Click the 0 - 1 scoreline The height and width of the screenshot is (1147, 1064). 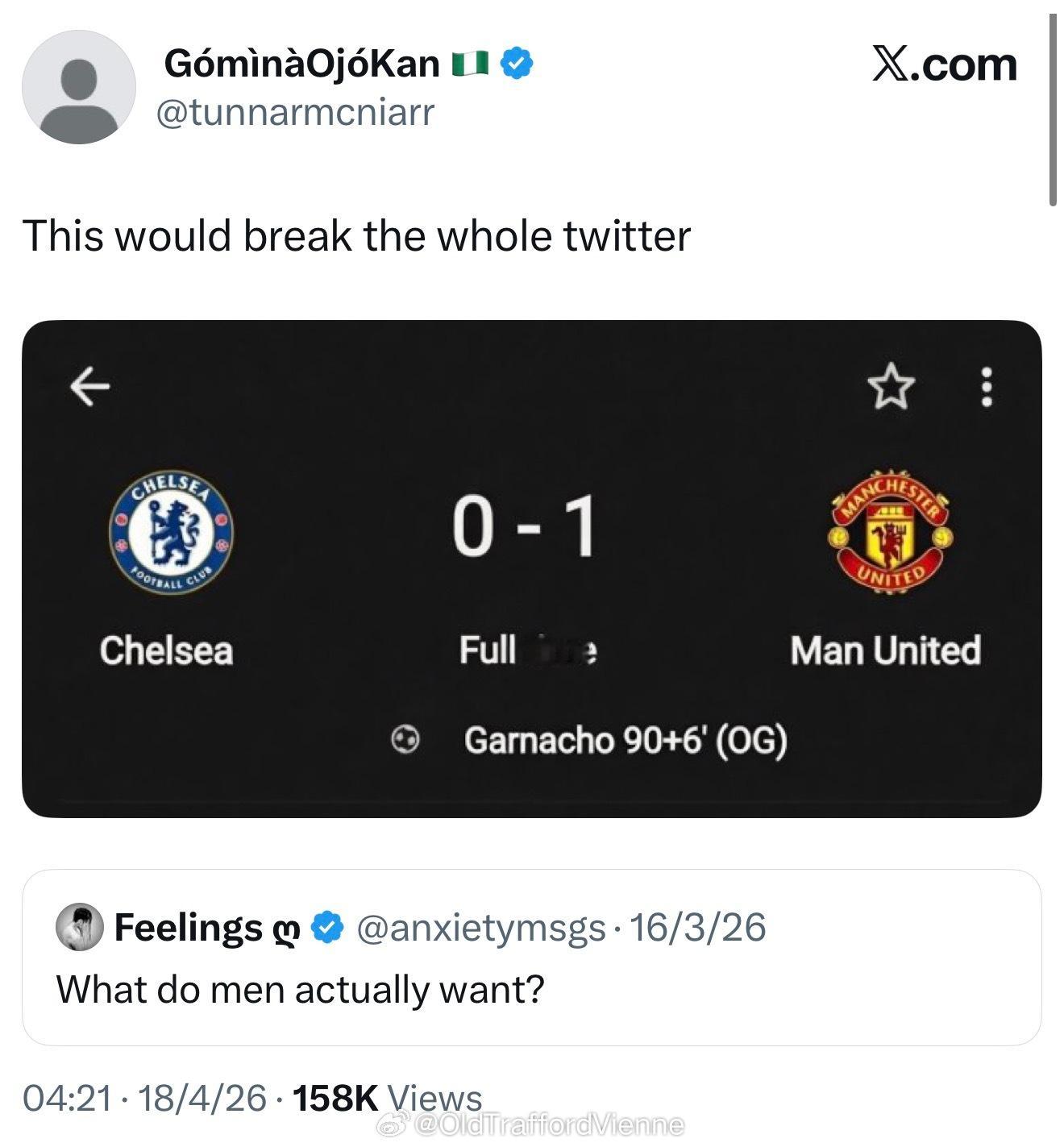524,528
